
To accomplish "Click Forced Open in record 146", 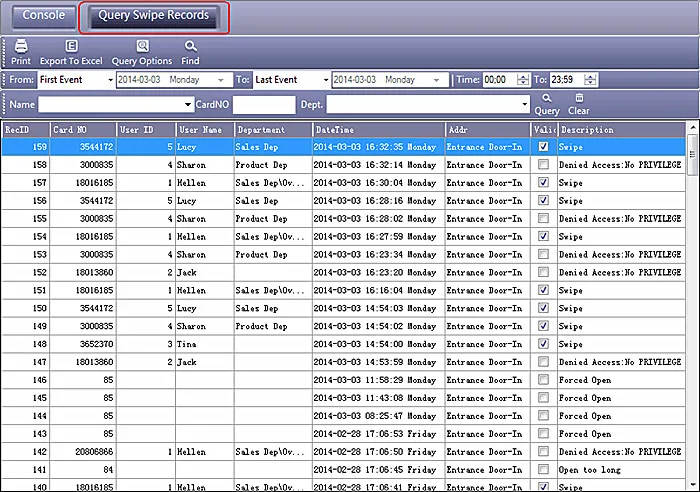I will click(585, 380).
